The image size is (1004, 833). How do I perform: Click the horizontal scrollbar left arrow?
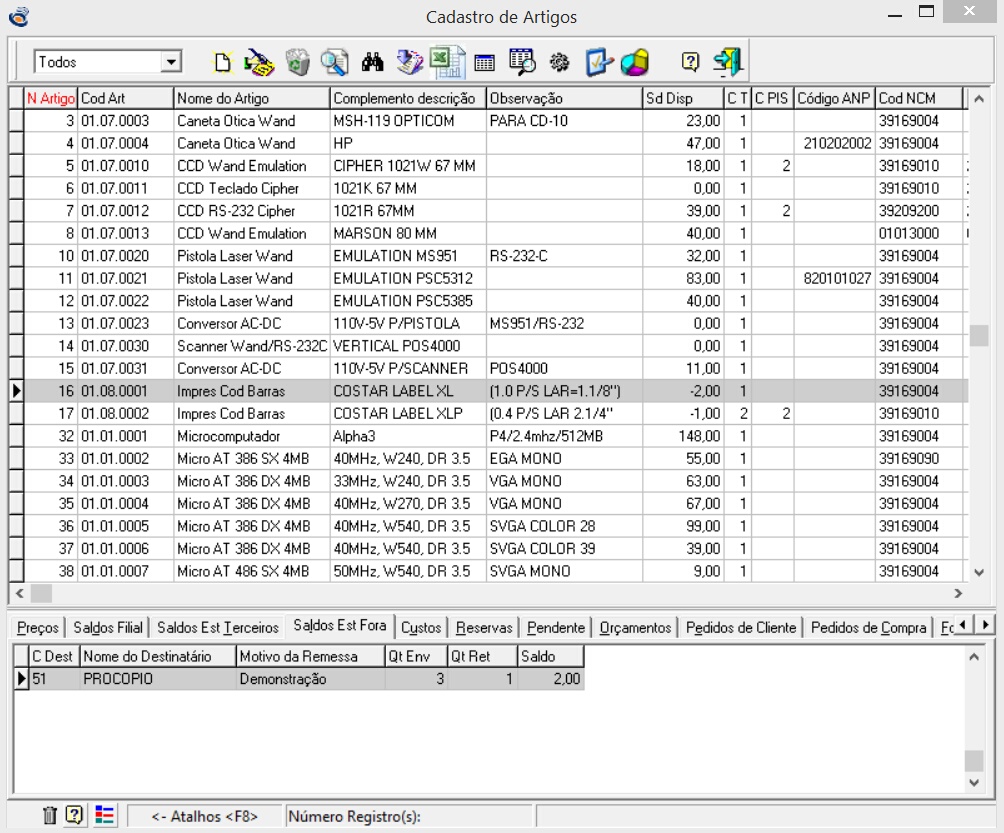click(x=20, y=594)
